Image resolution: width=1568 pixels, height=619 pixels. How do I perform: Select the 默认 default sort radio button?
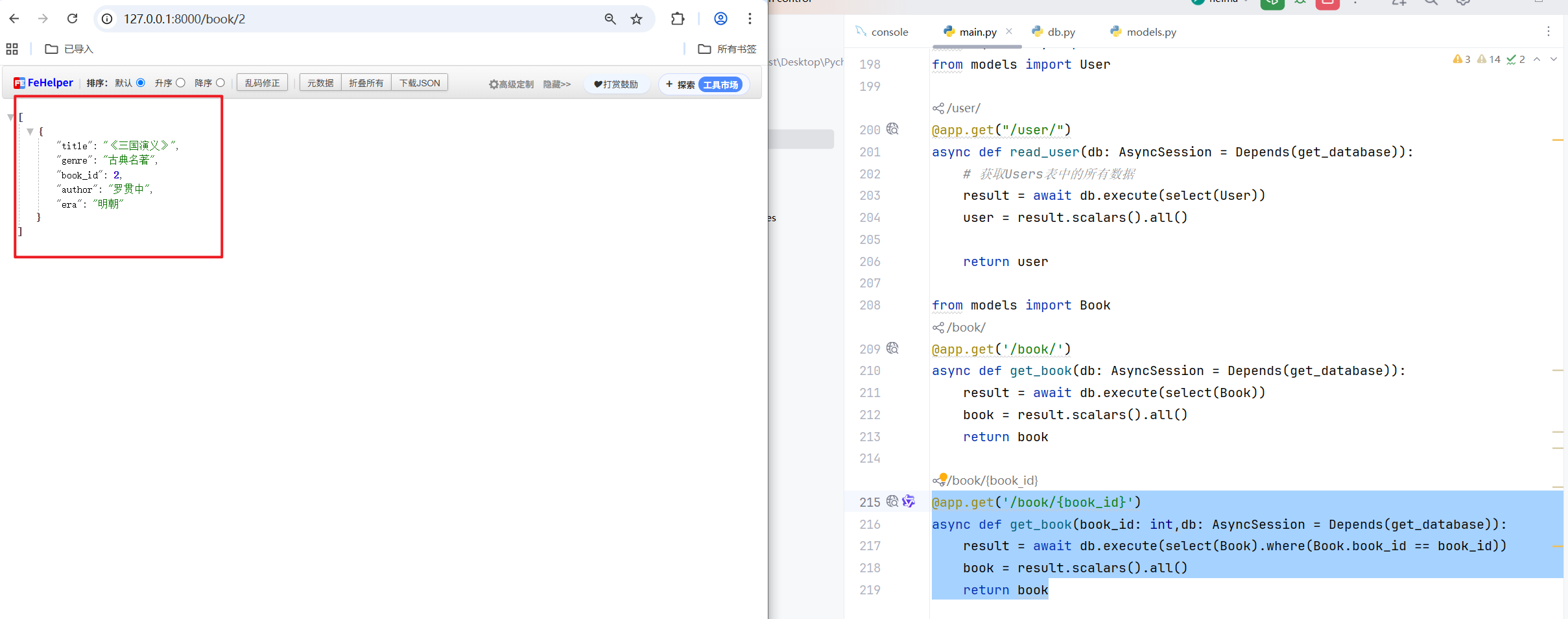[x=141, y=82]
